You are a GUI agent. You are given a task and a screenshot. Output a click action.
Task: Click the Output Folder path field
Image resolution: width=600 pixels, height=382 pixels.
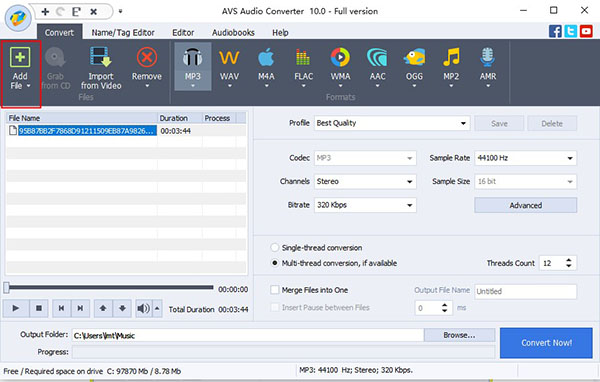[248, 335]
